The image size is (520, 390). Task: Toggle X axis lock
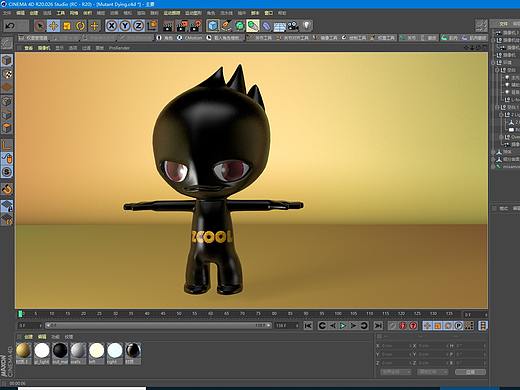pos(111,26)
